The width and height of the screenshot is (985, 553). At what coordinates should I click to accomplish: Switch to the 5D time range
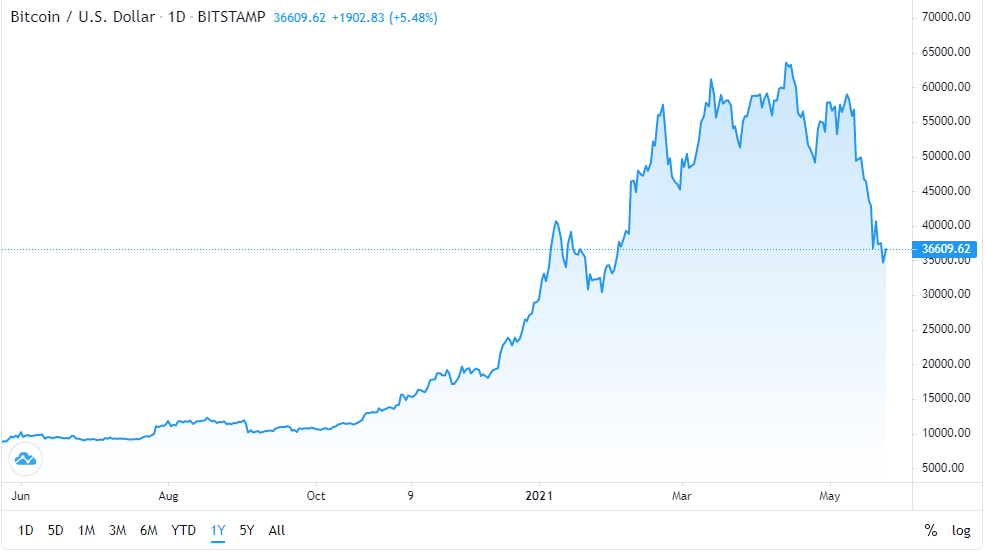click(56, 530)
